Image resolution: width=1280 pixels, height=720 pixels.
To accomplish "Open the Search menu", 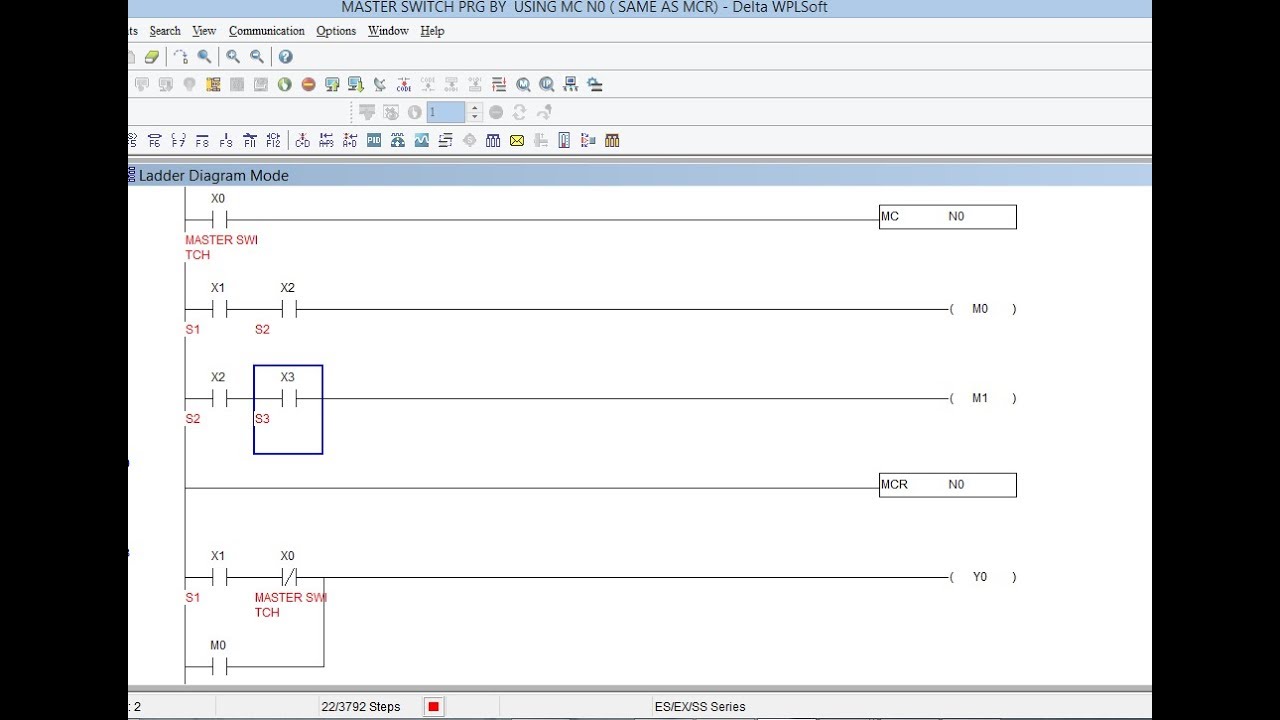I will coord(165,31).
